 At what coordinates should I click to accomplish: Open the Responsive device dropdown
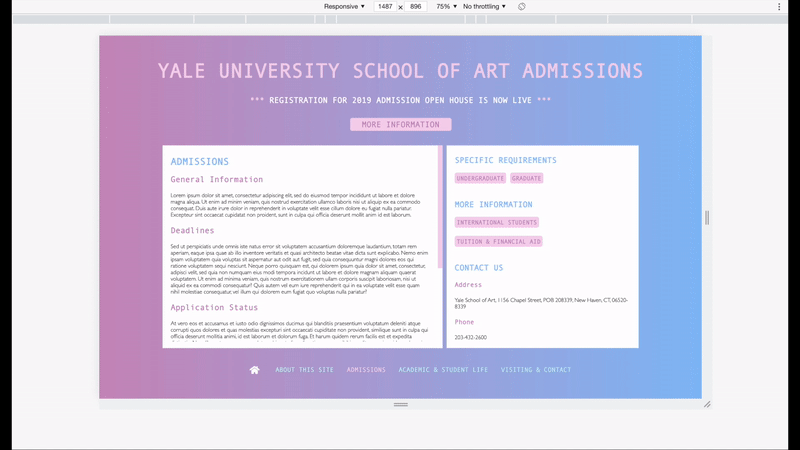344,7
